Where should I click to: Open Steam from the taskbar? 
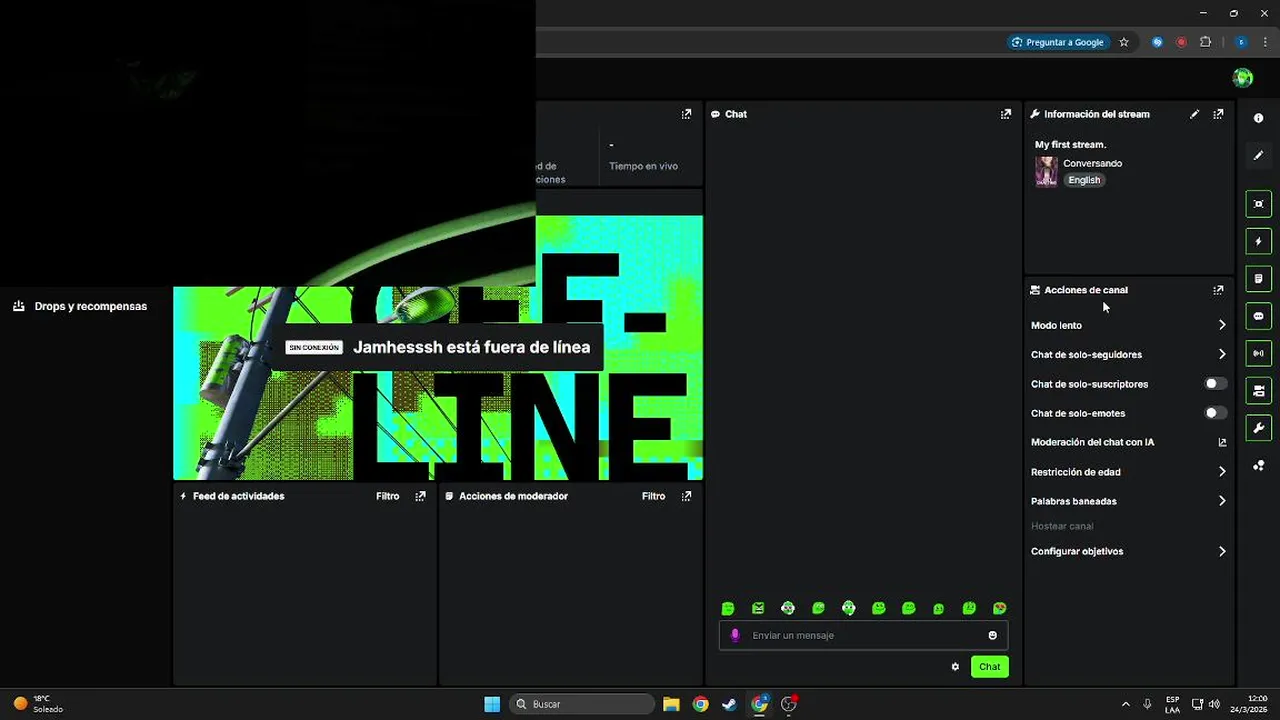pos(730,704)
